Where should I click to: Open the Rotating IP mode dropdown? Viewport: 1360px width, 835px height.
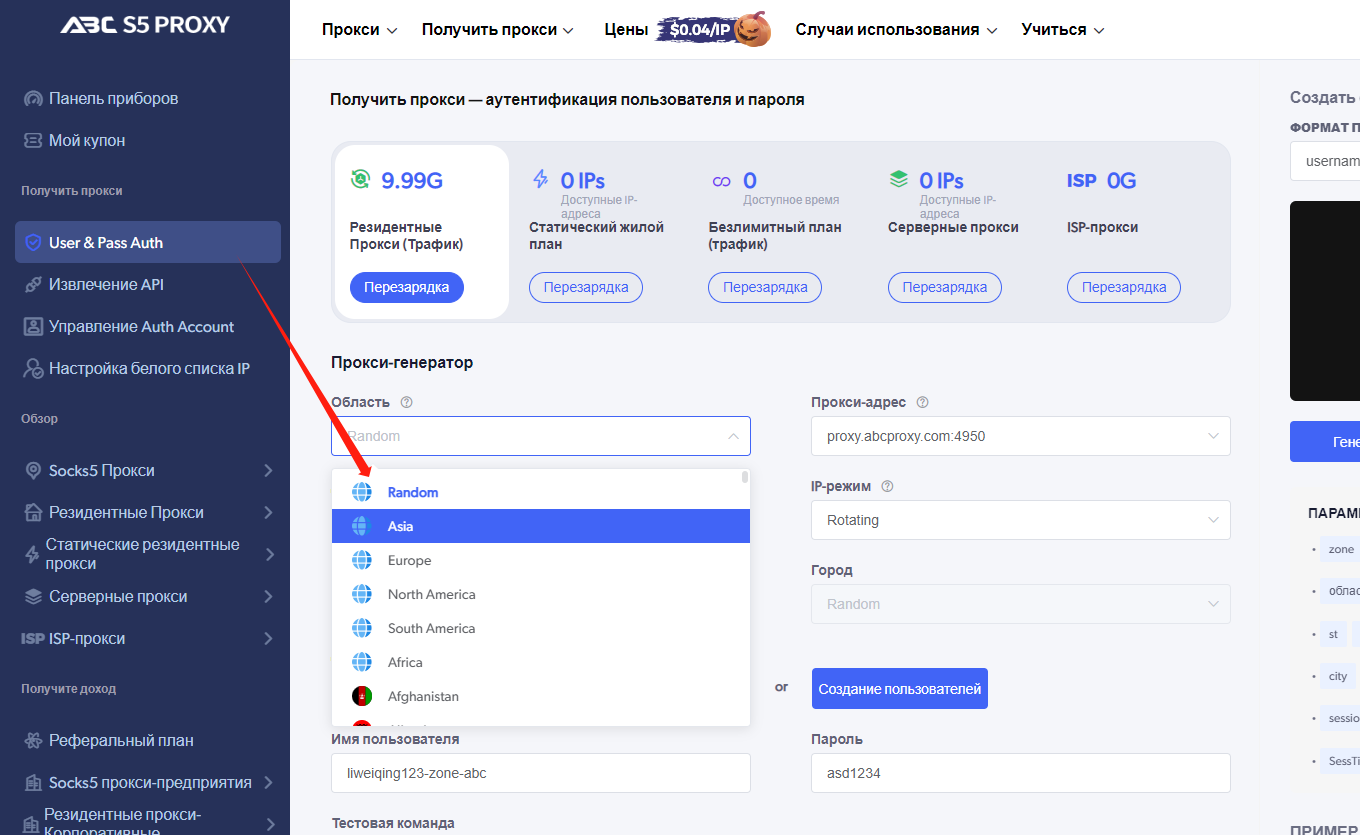(x=1021, y=520)
